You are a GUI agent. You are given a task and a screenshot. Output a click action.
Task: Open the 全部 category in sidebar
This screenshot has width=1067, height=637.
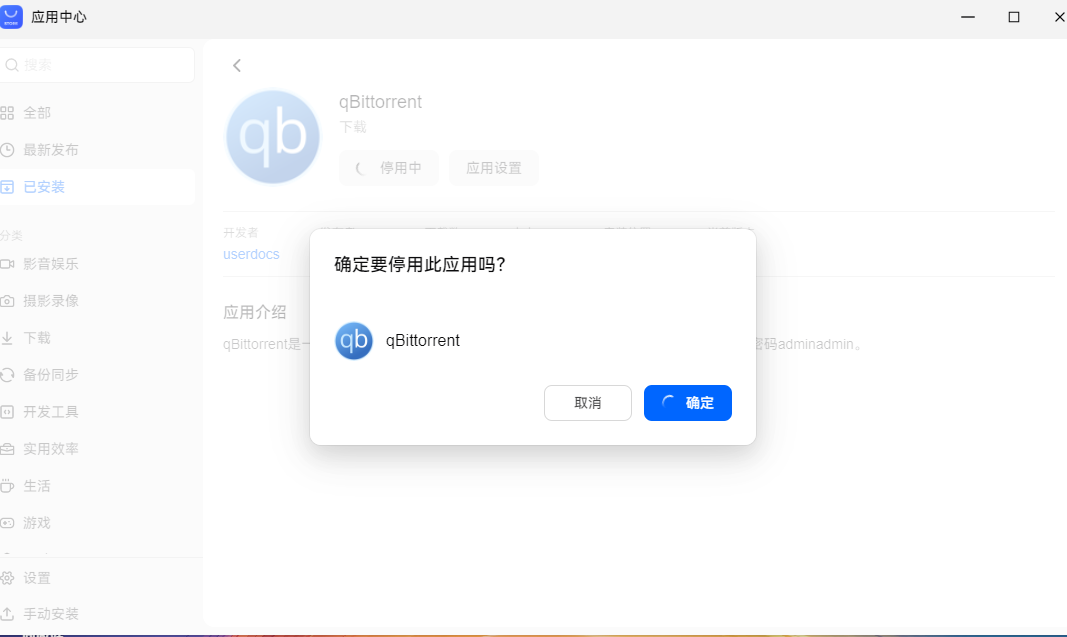click(x=95, y=113)
